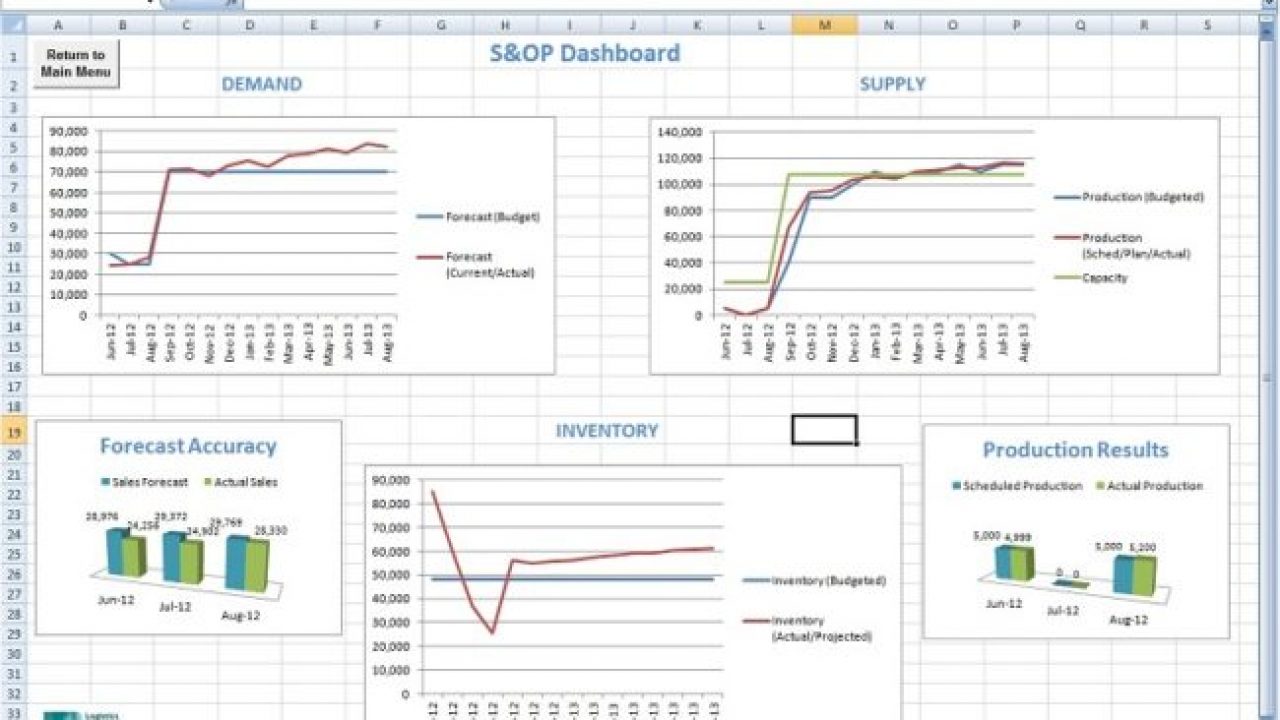Click the 24,902 data label
The height and width of the screenshot is (720, 1280).
tap(202, 530)
